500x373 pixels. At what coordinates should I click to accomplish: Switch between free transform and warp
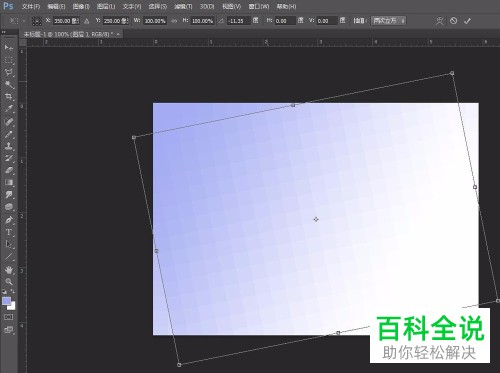point(440,21)
